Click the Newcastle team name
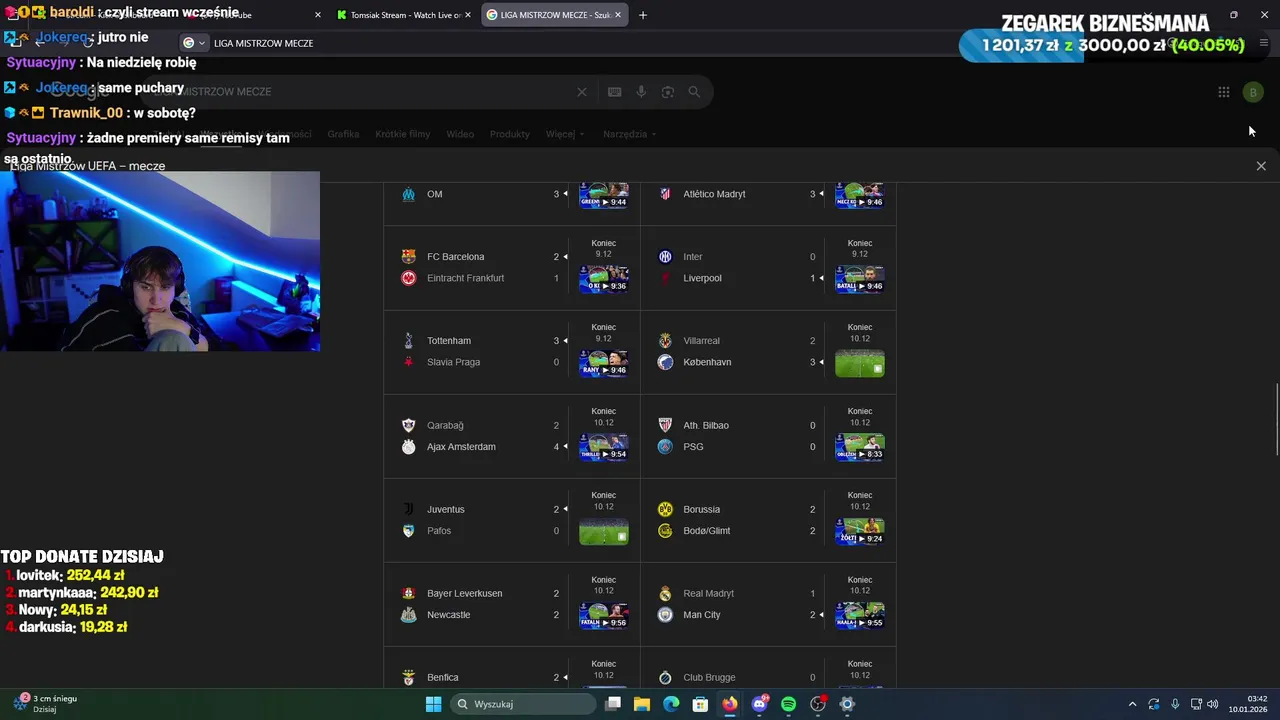This screenshot has height=720, width=1280. click(x=448, y=615)
